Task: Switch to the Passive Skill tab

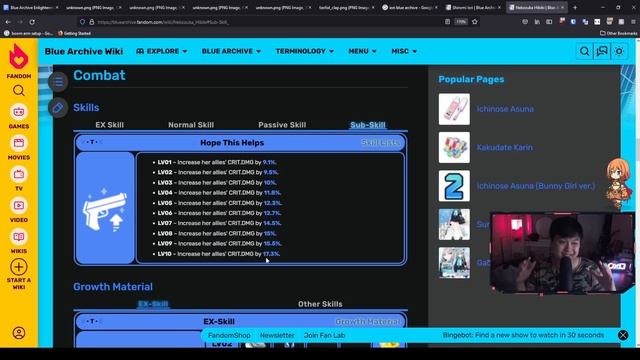Action: (x=282, y=125)
